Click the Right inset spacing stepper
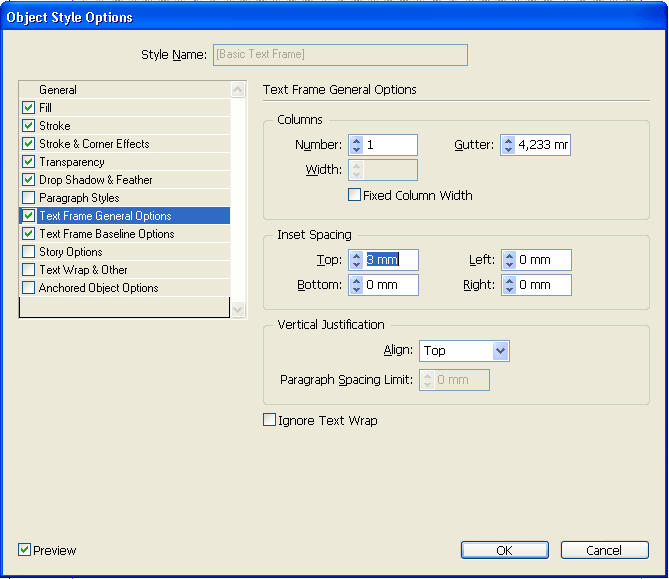 [x=509, y=285]
